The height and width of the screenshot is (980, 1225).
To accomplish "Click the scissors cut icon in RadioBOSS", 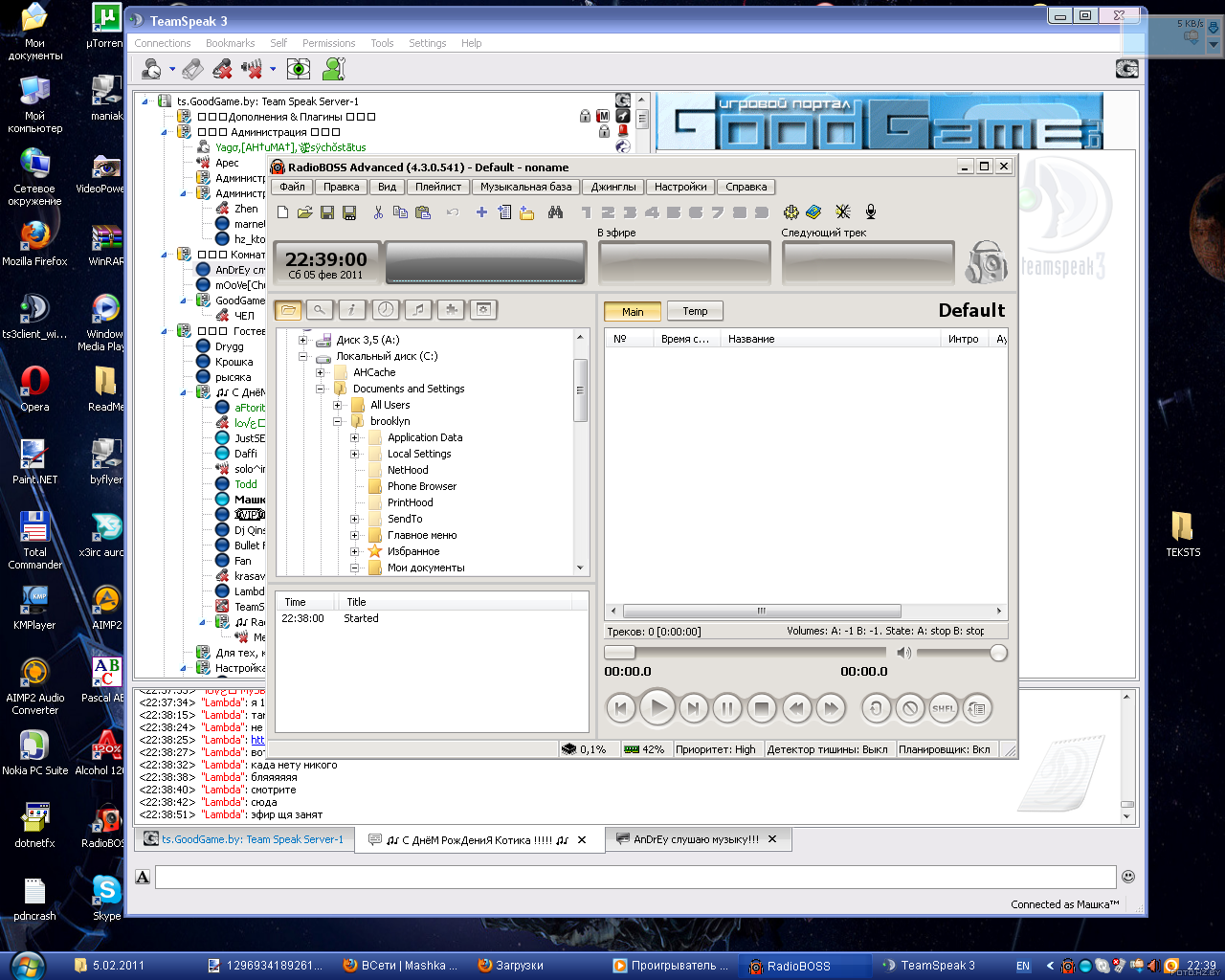I will tap(378, 212).
